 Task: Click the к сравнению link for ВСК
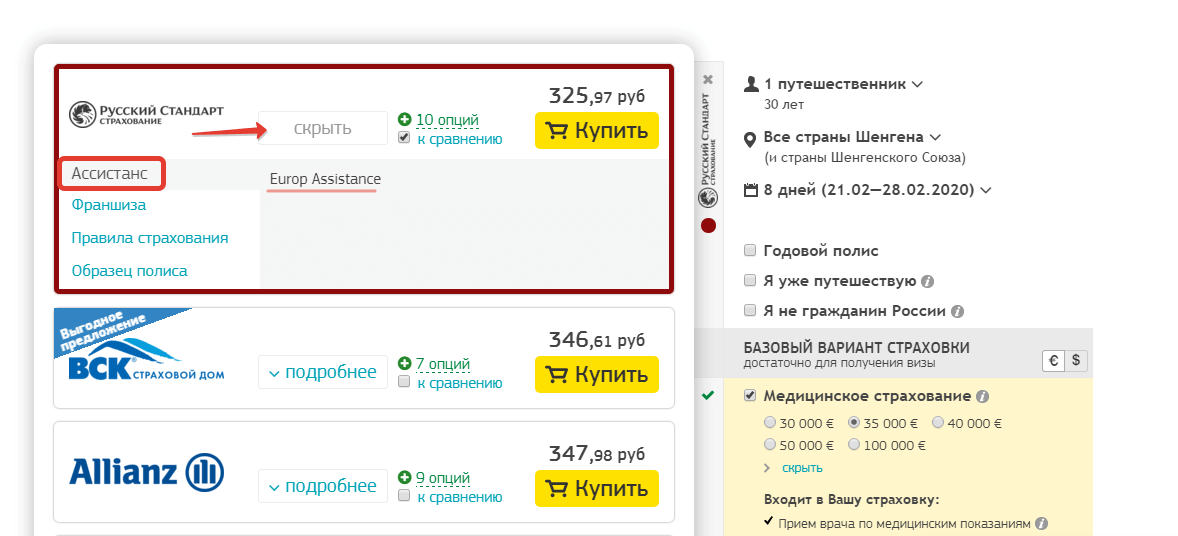click(x=460, y=383)
